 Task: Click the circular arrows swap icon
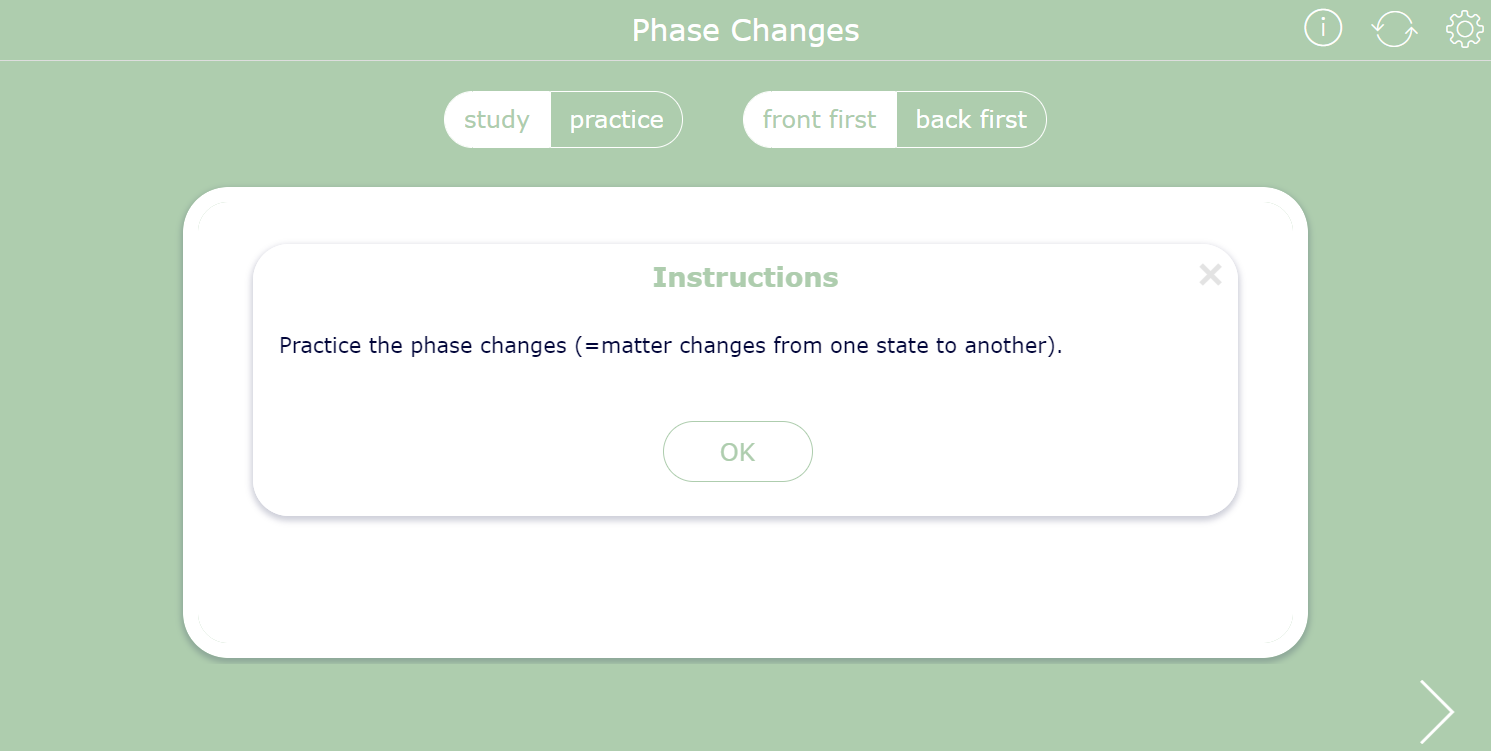1394,29
